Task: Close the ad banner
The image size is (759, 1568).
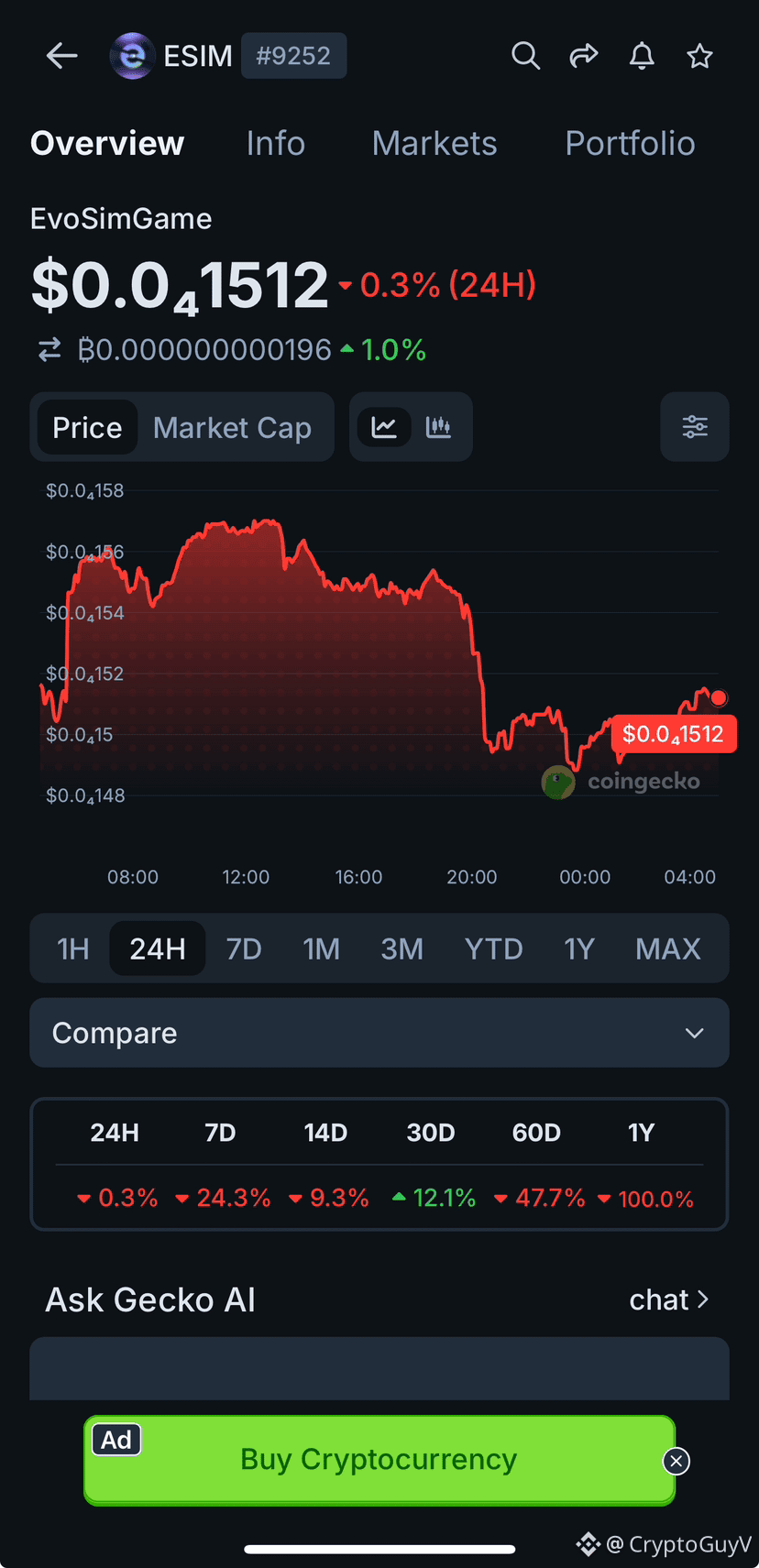Action: point(676,1461)
